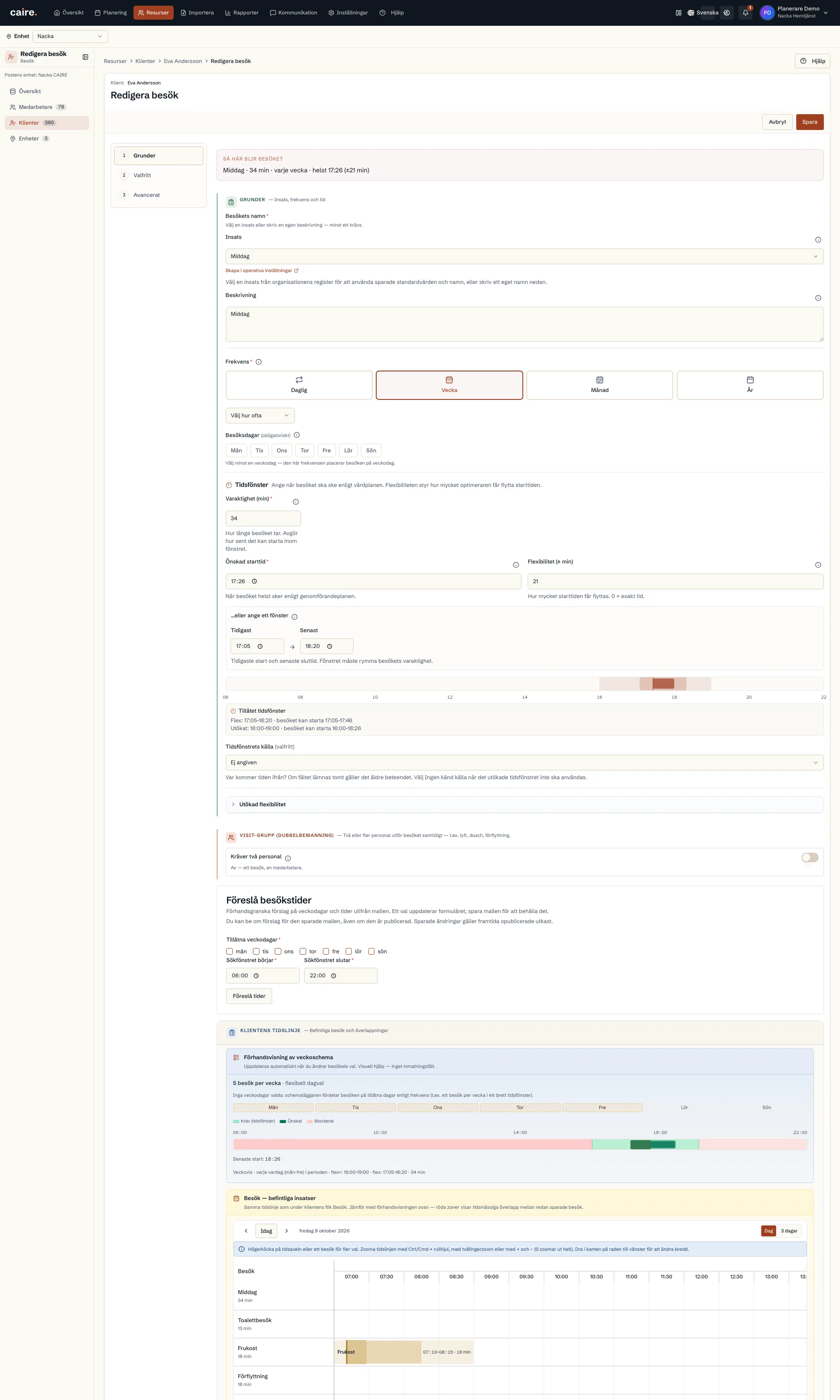
Task: Open the Enhet Nacka dropdown
Action: click(x=70, y=36)
